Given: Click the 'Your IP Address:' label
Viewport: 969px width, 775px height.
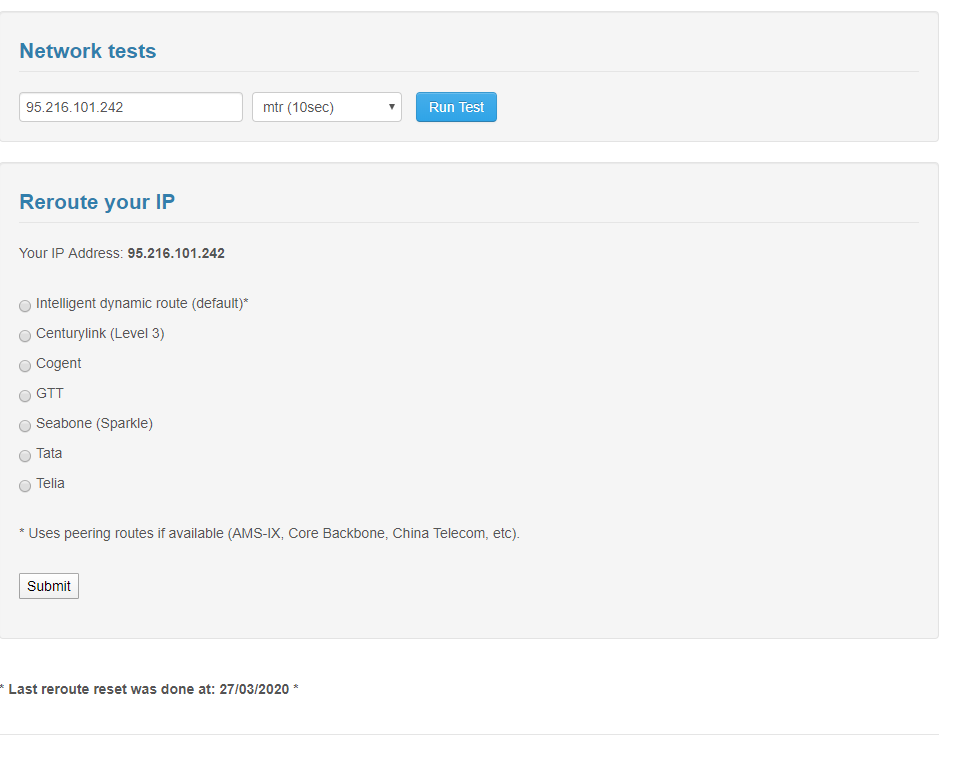Looking at the screenshot, I should [71, 253].
